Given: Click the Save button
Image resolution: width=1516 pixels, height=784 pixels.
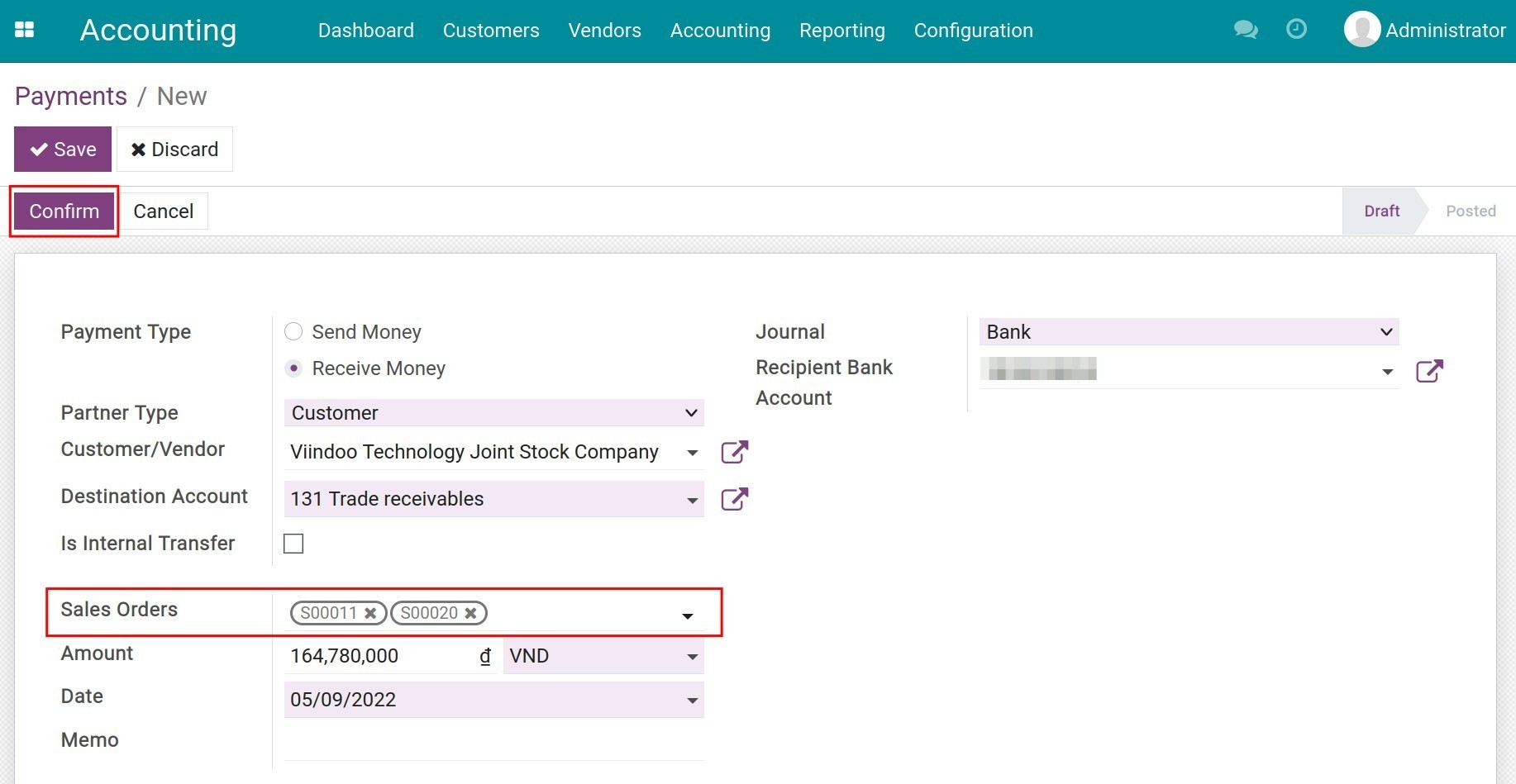Looking at the screenshot, I should point(63,149).
